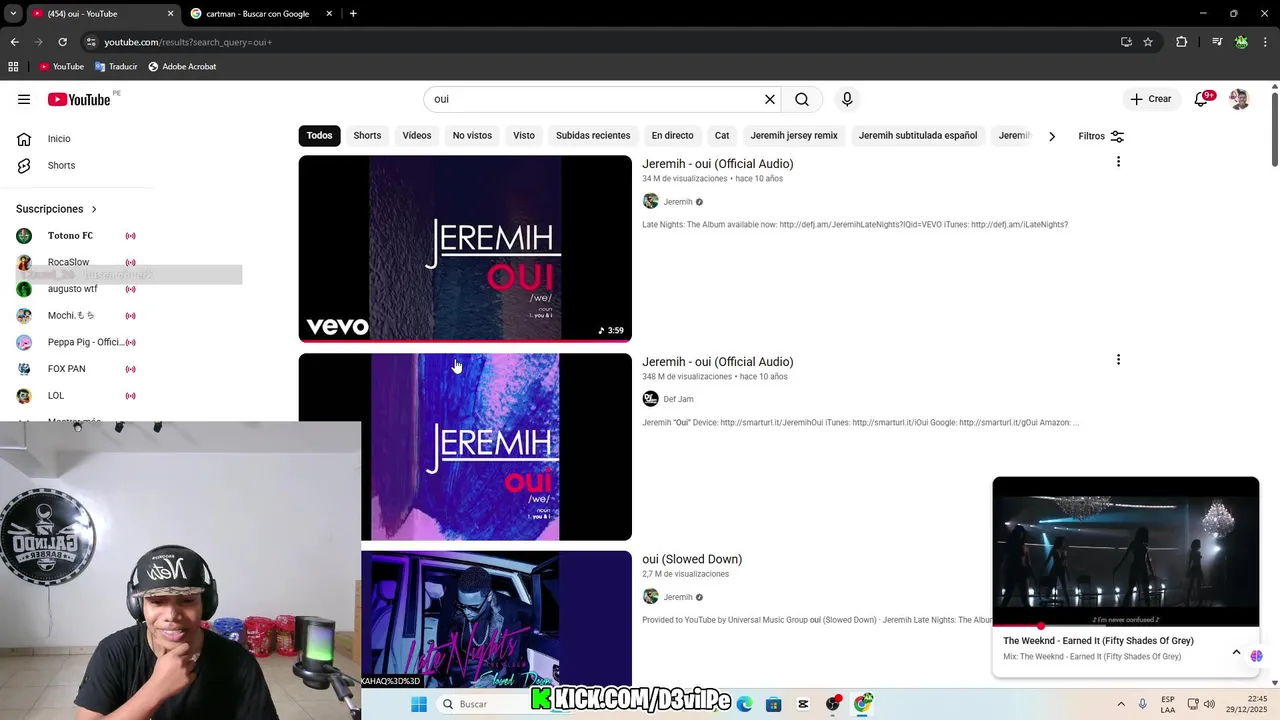Open the Traducir bookmark
The width and height of the screenshot is (1280, 720).
pyautogui.click(x=116, y=67)
